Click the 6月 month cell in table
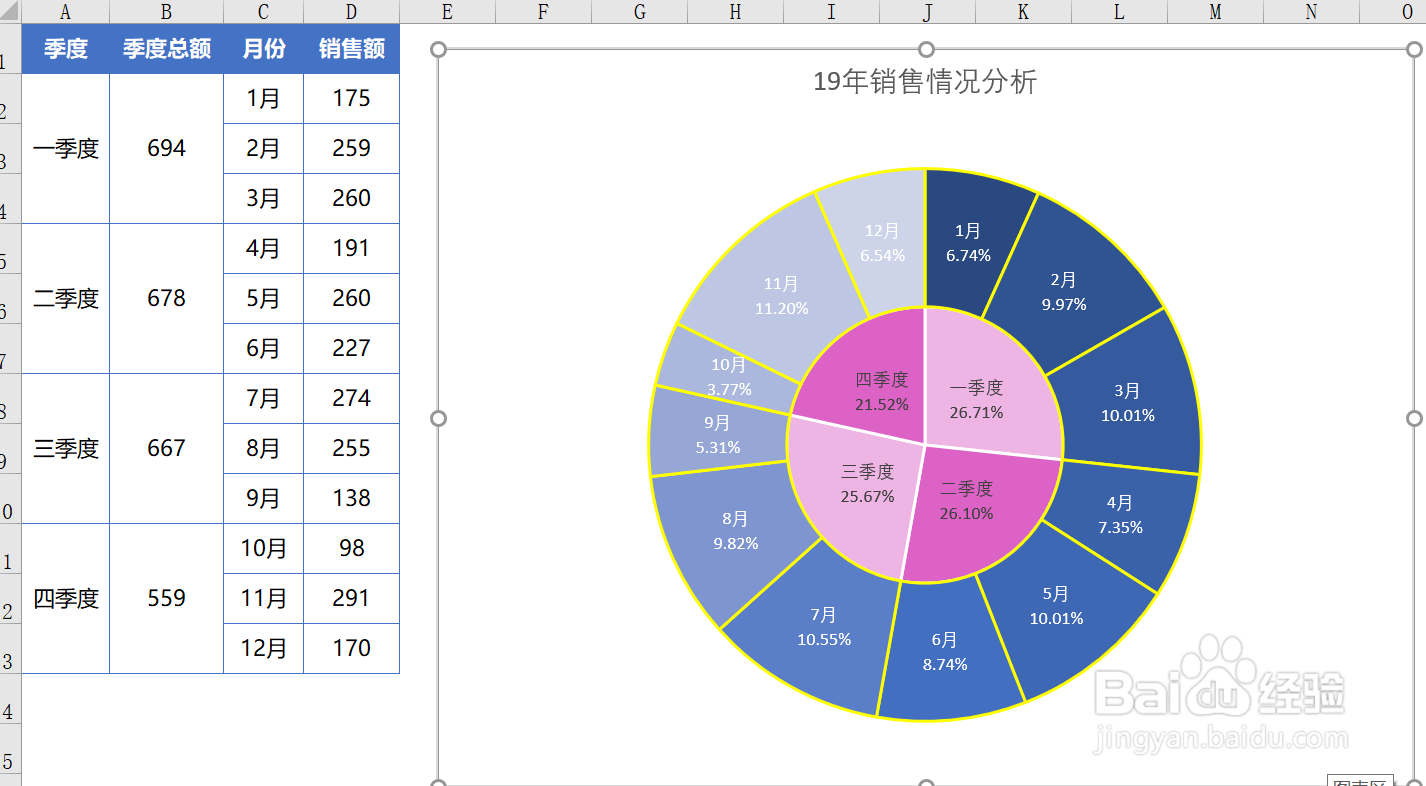The height and width of the screenshot is (786, 1426). tap(264, 349)
